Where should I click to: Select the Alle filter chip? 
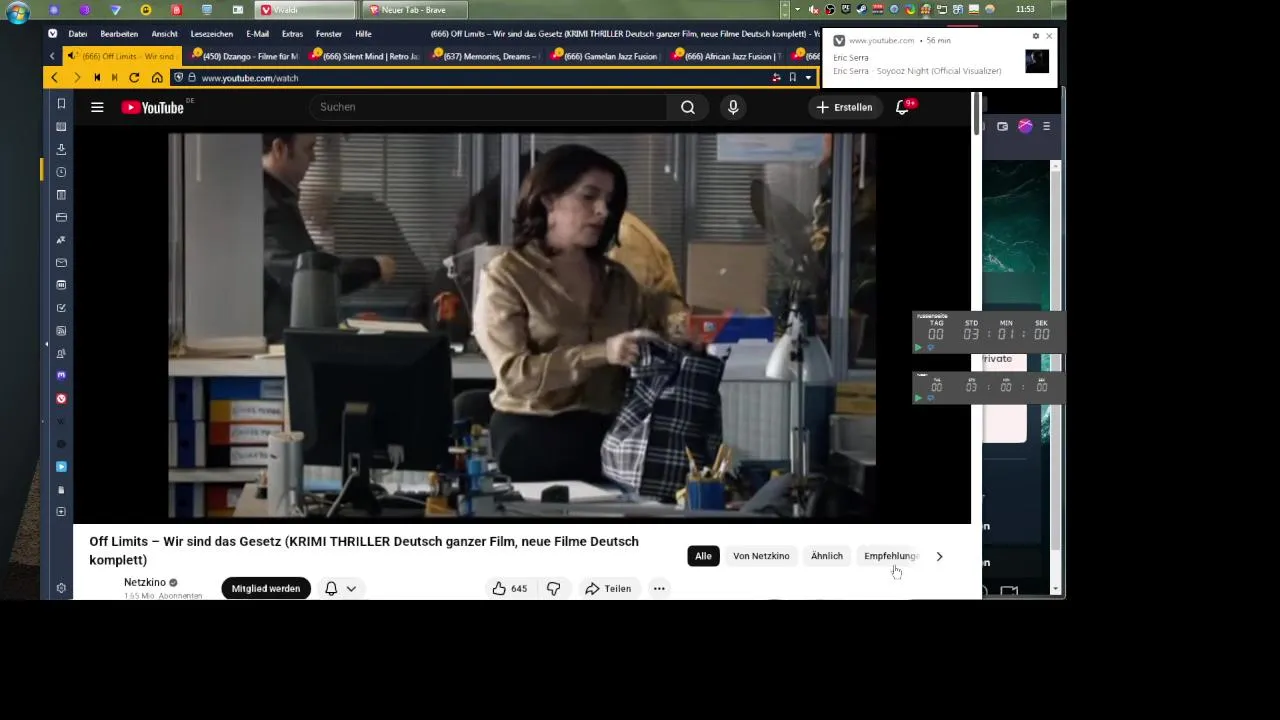[703, 556]
